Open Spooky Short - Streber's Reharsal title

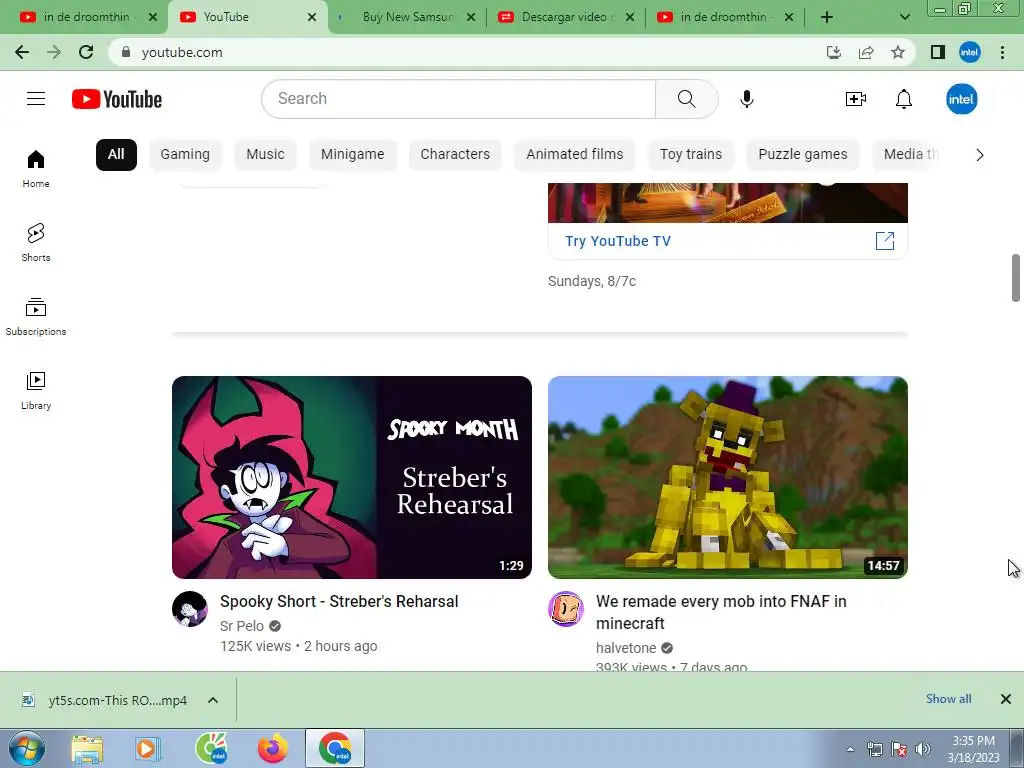click(x=339, y=601)
